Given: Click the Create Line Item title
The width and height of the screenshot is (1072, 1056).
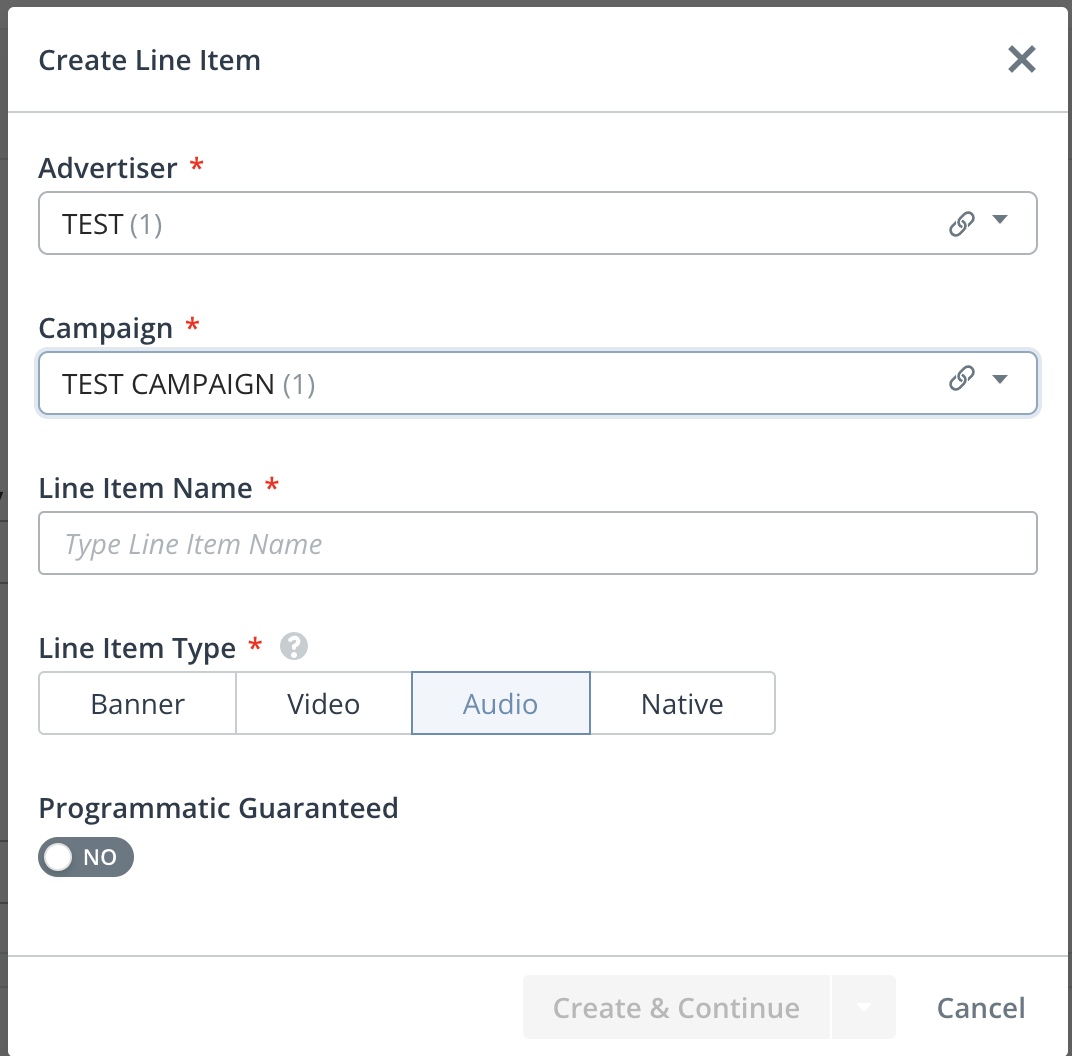Looking at the screenshot, I should tap(150, 60).
